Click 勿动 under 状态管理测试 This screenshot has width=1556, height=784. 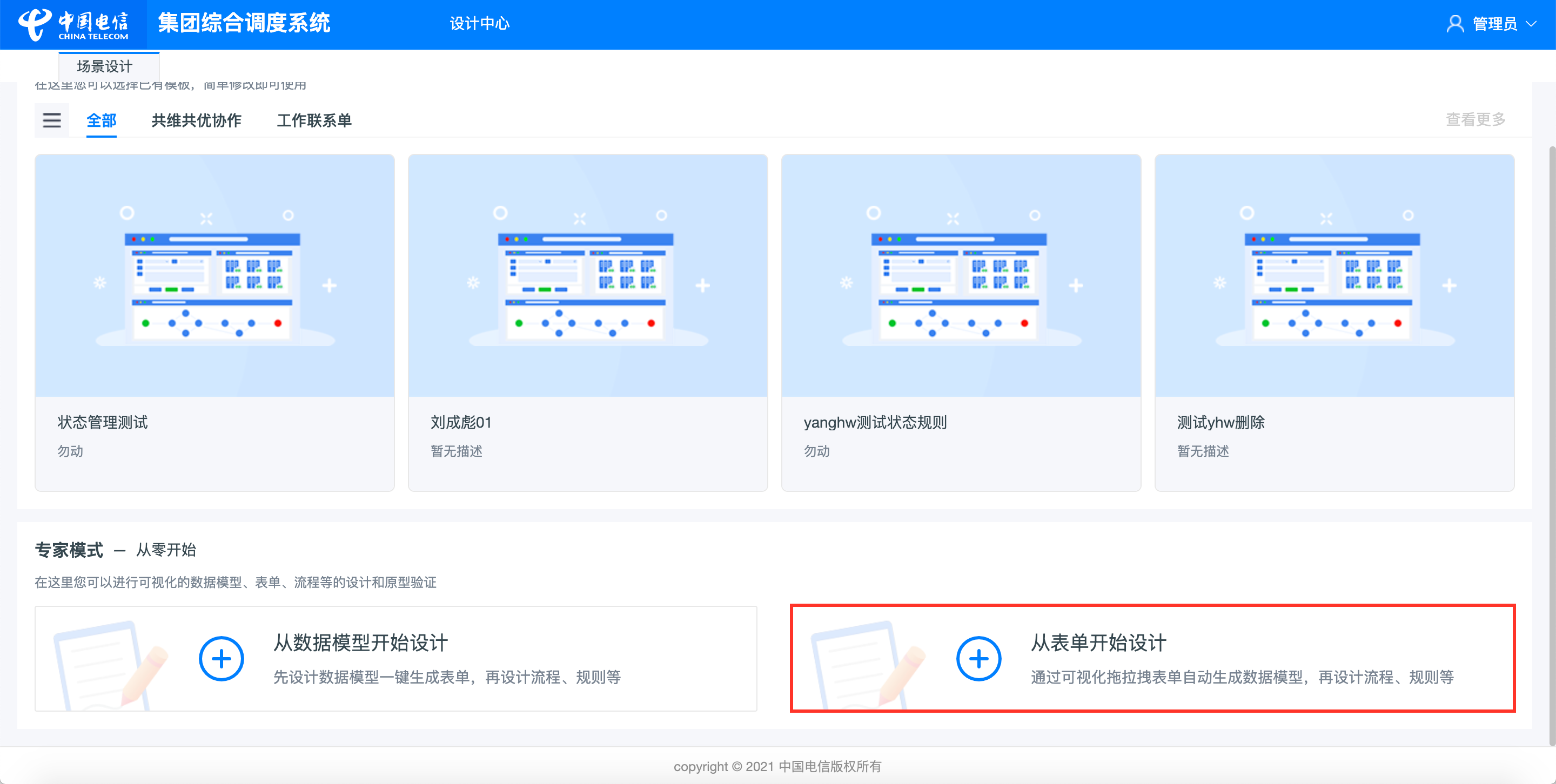tap(70, 451)
